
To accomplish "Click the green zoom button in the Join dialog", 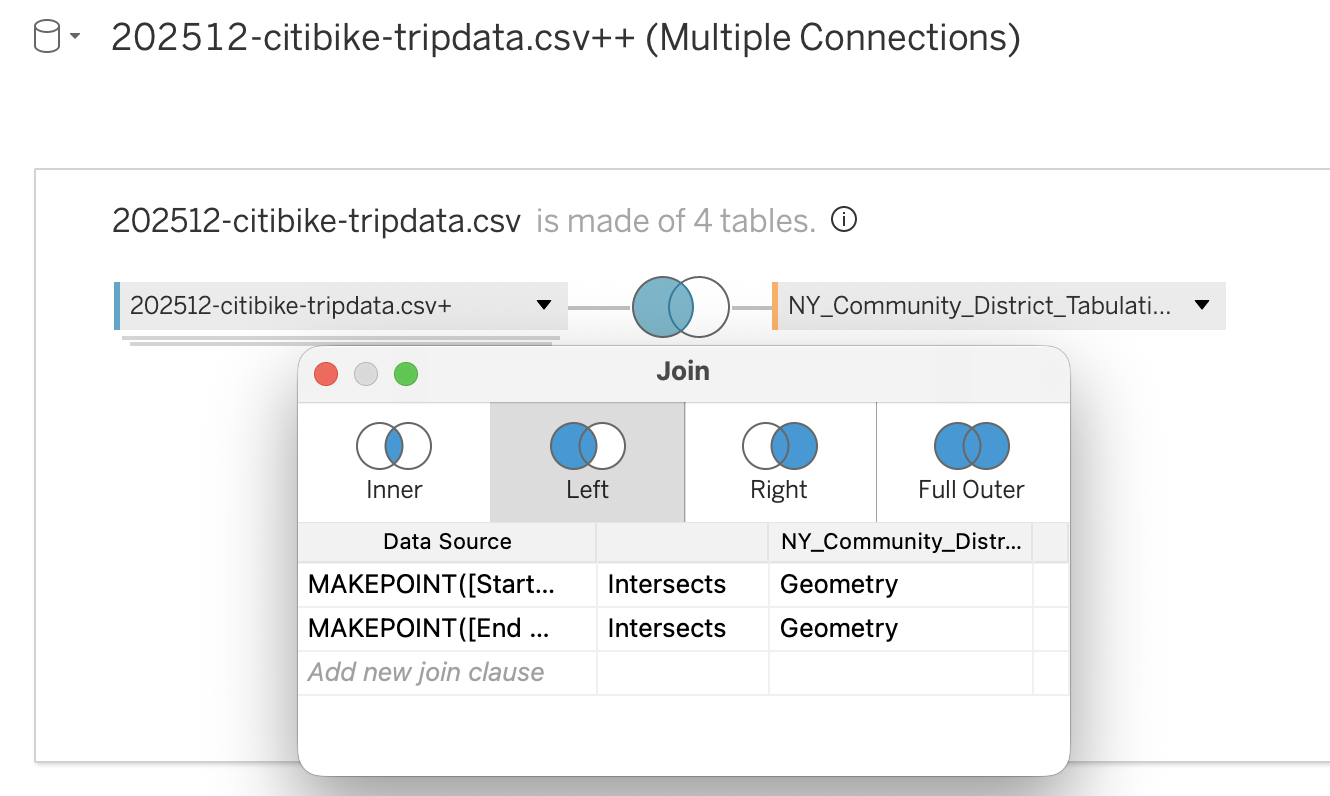I will [x=405, y=374].
